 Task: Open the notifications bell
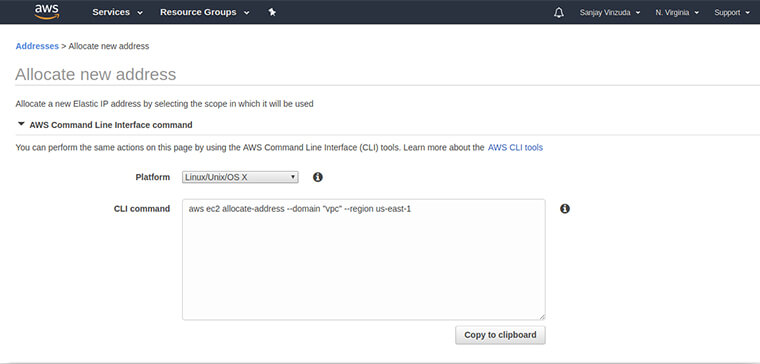tap(559, 13)
